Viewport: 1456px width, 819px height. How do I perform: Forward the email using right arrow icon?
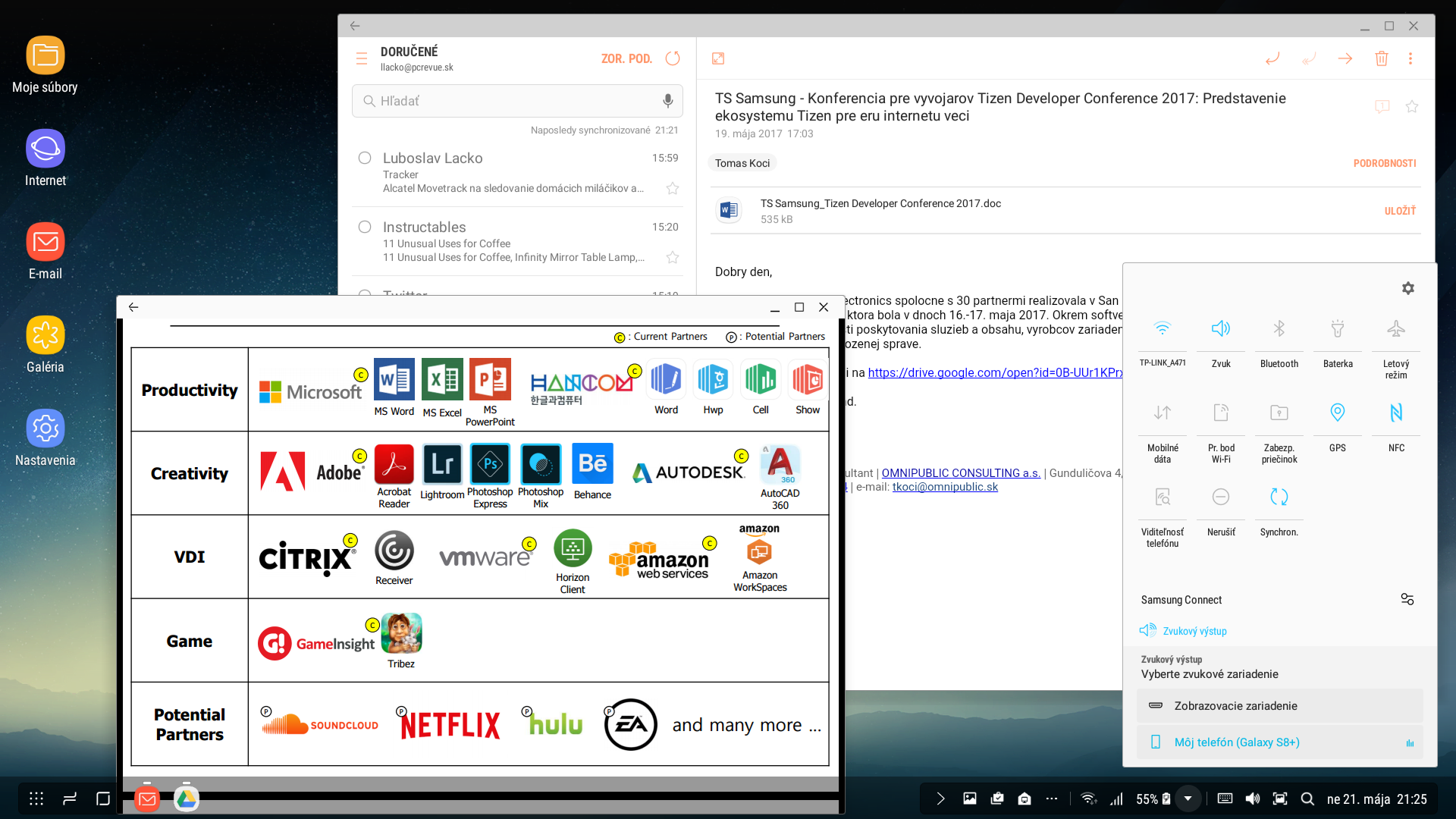[1345, 58]
